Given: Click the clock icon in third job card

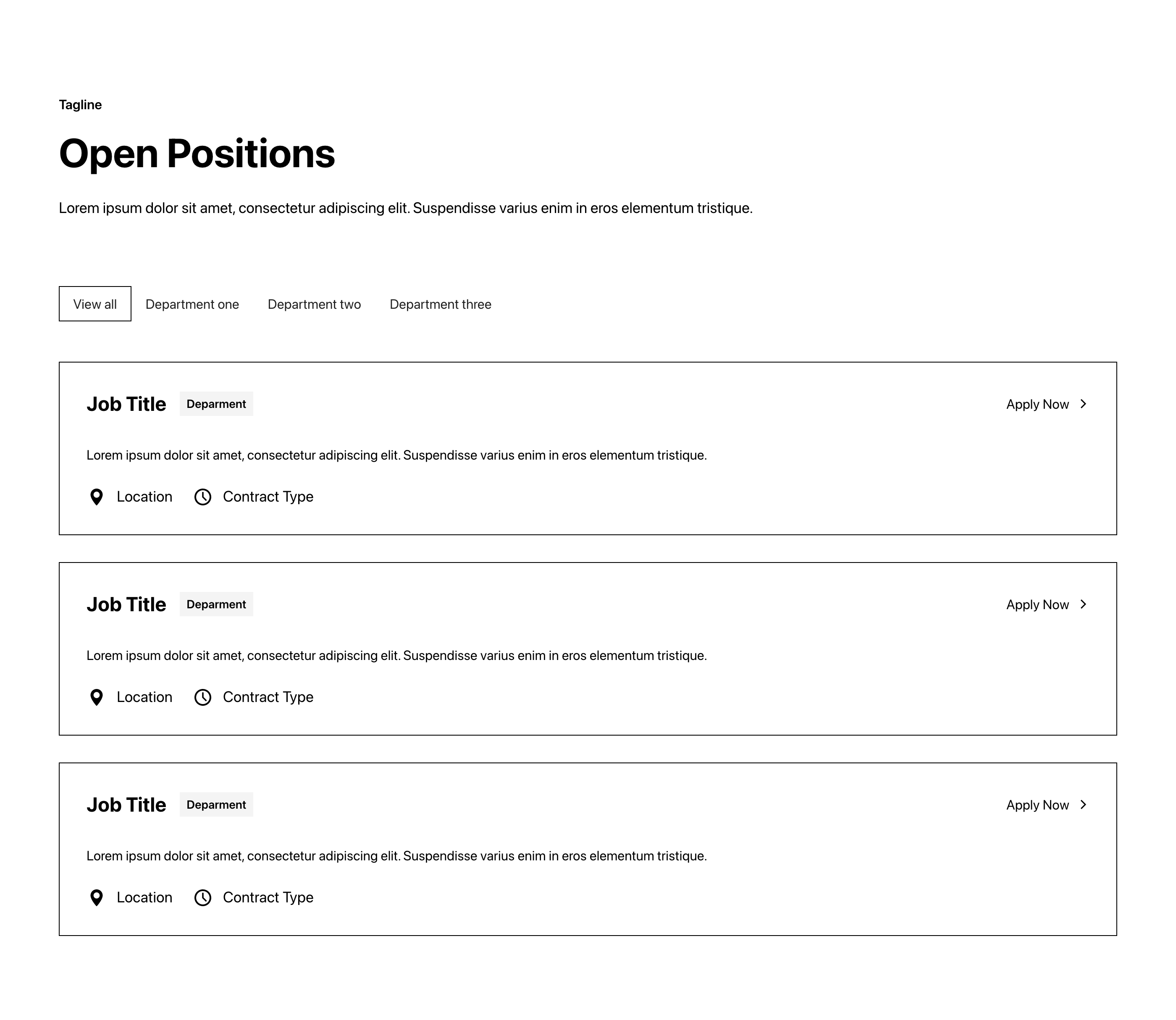Looking at the screenshot, I should (202, 898).
